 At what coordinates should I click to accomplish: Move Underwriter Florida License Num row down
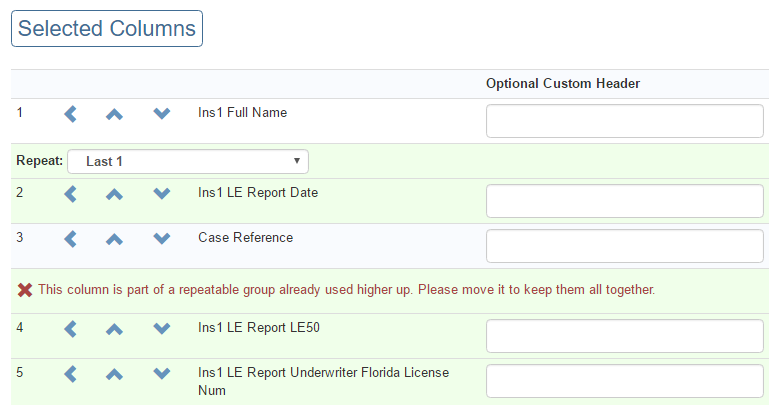pos(162,374)
